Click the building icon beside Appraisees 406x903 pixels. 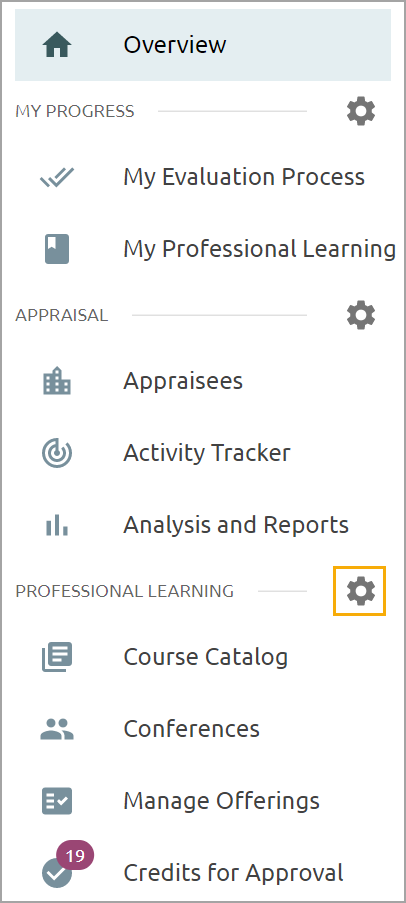pos(57,381)
